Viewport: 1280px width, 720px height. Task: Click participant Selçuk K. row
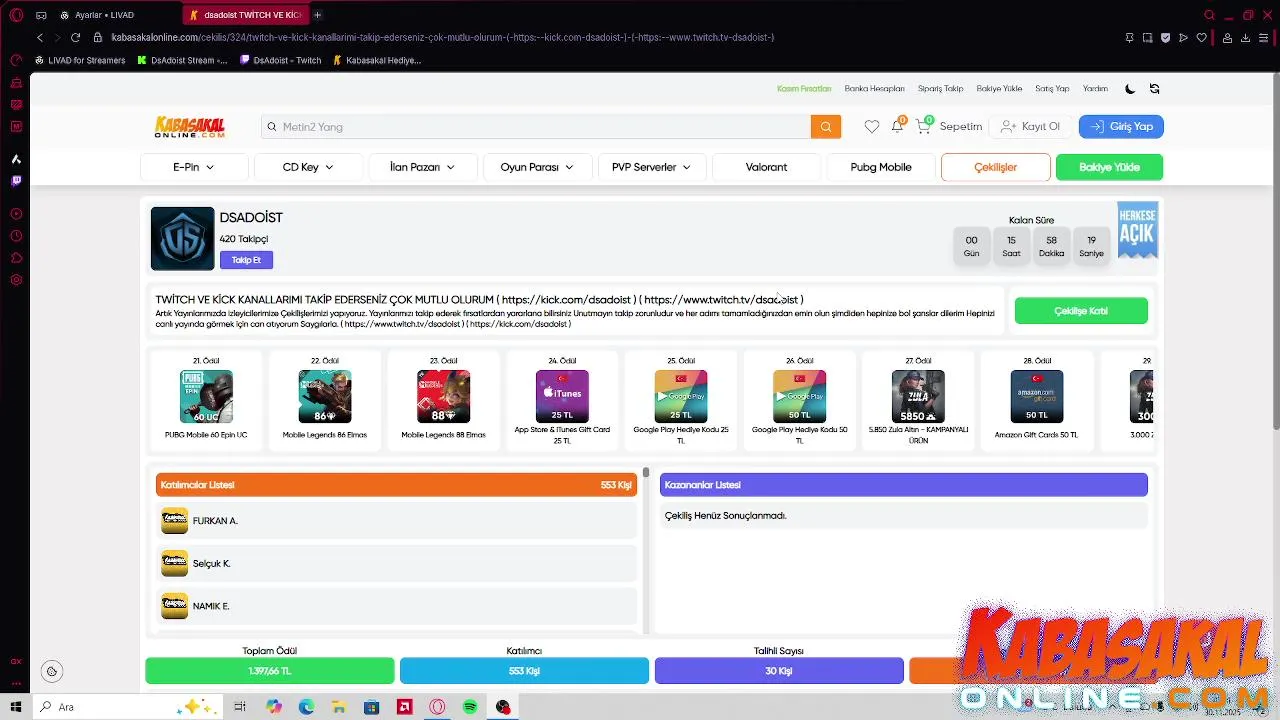[397, 563]
